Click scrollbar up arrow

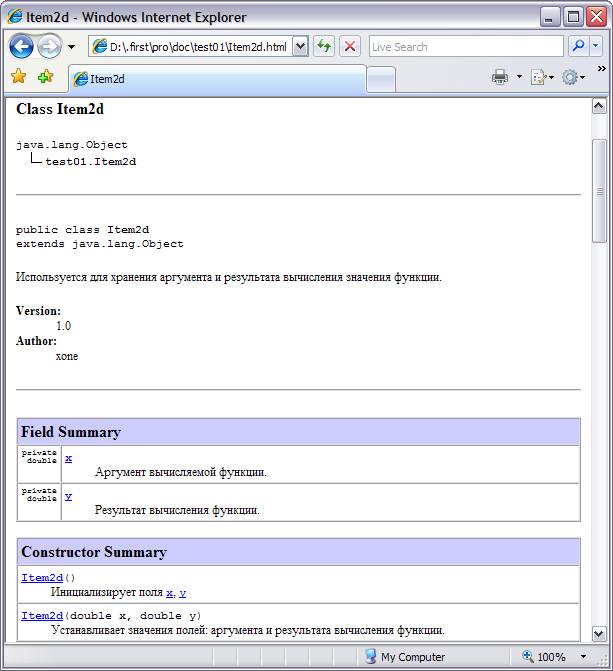coord(599,106)
